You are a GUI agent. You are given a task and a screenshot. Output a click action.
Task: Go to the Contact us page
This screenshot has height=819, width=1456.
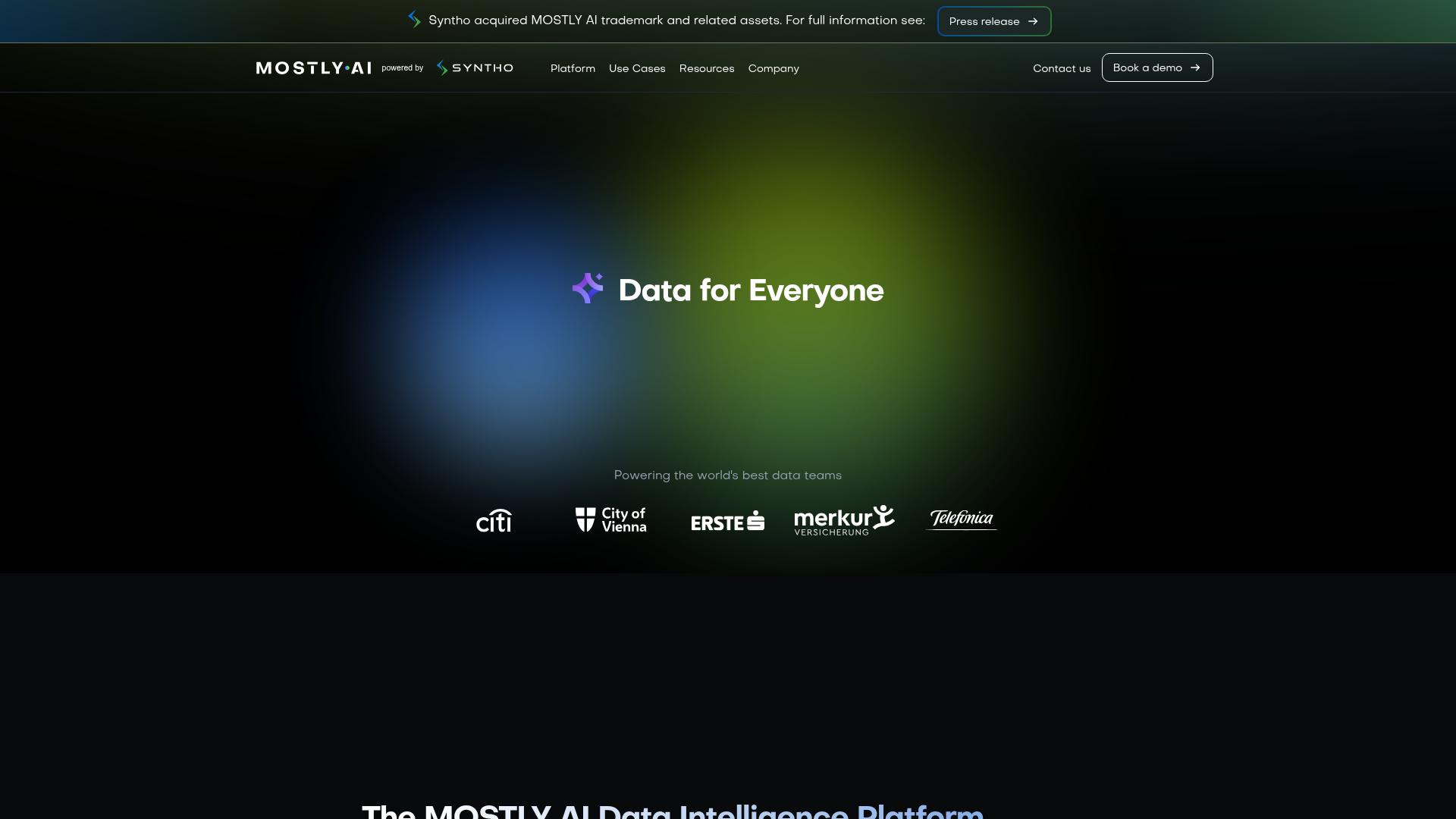click(1062, 68)
